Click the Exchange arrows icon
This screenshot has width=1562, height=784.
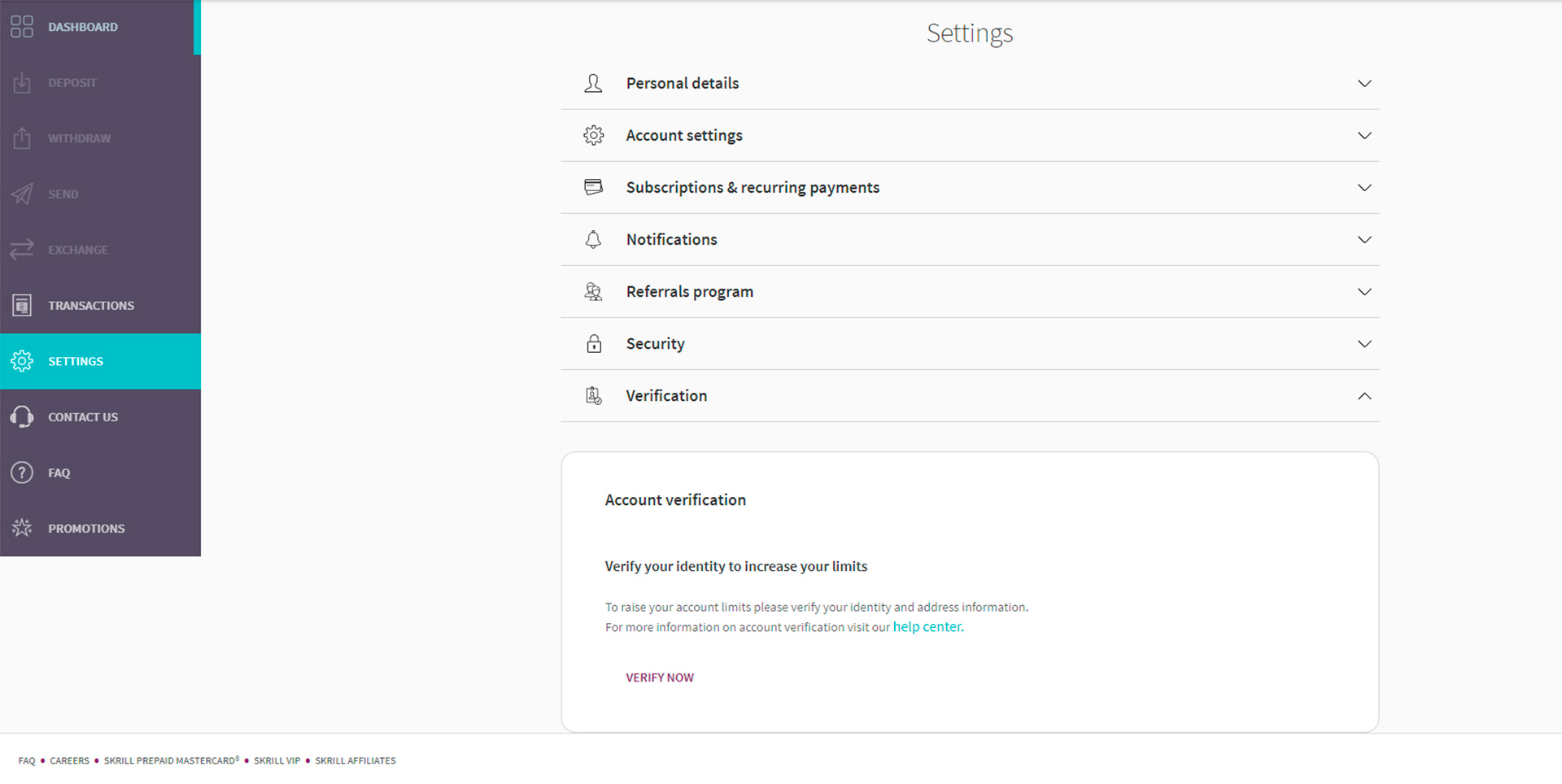click(x=22, y=249)
